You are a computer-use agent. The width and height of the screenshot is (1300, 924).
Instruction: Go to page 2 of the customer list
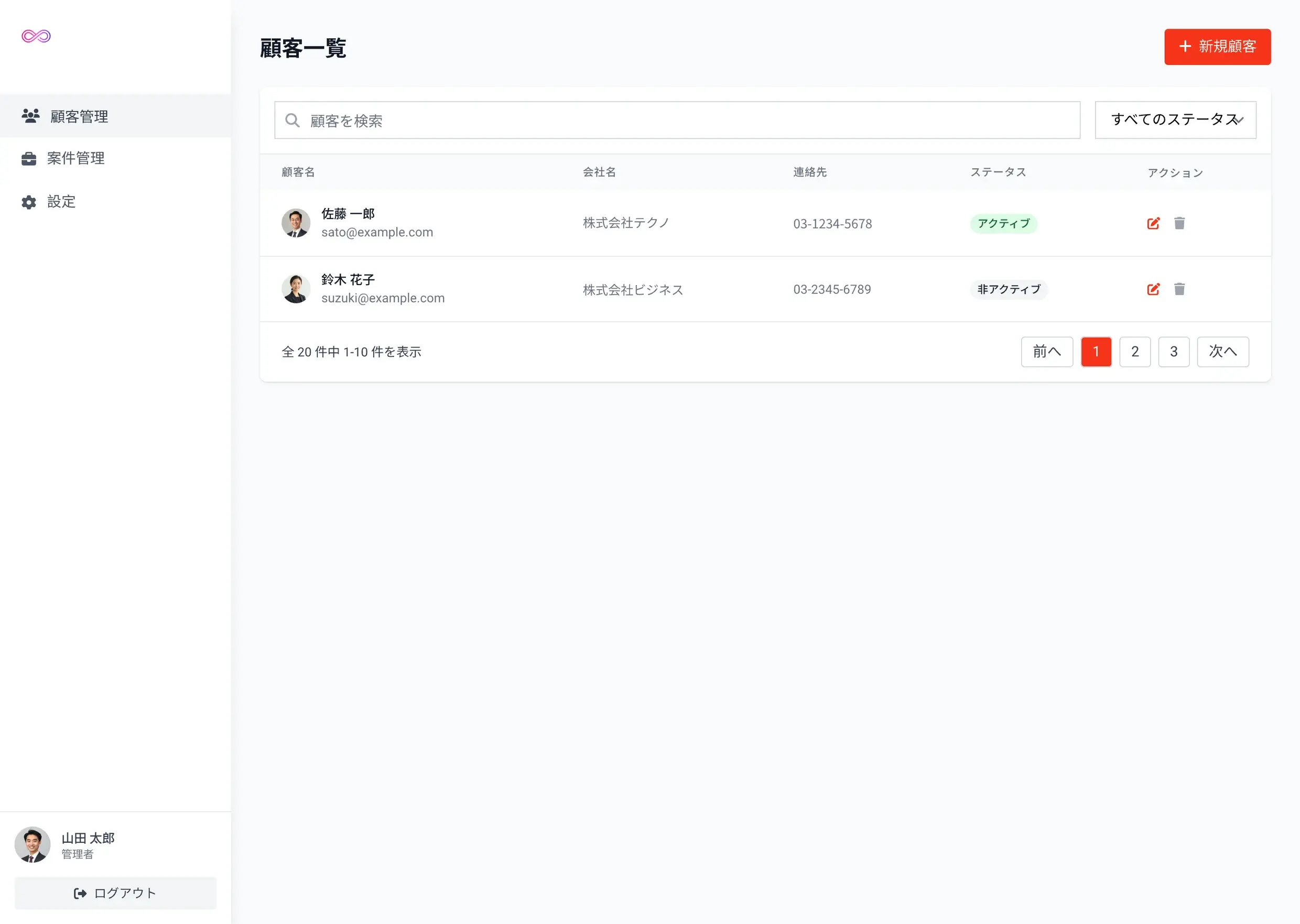point(1134,352)
